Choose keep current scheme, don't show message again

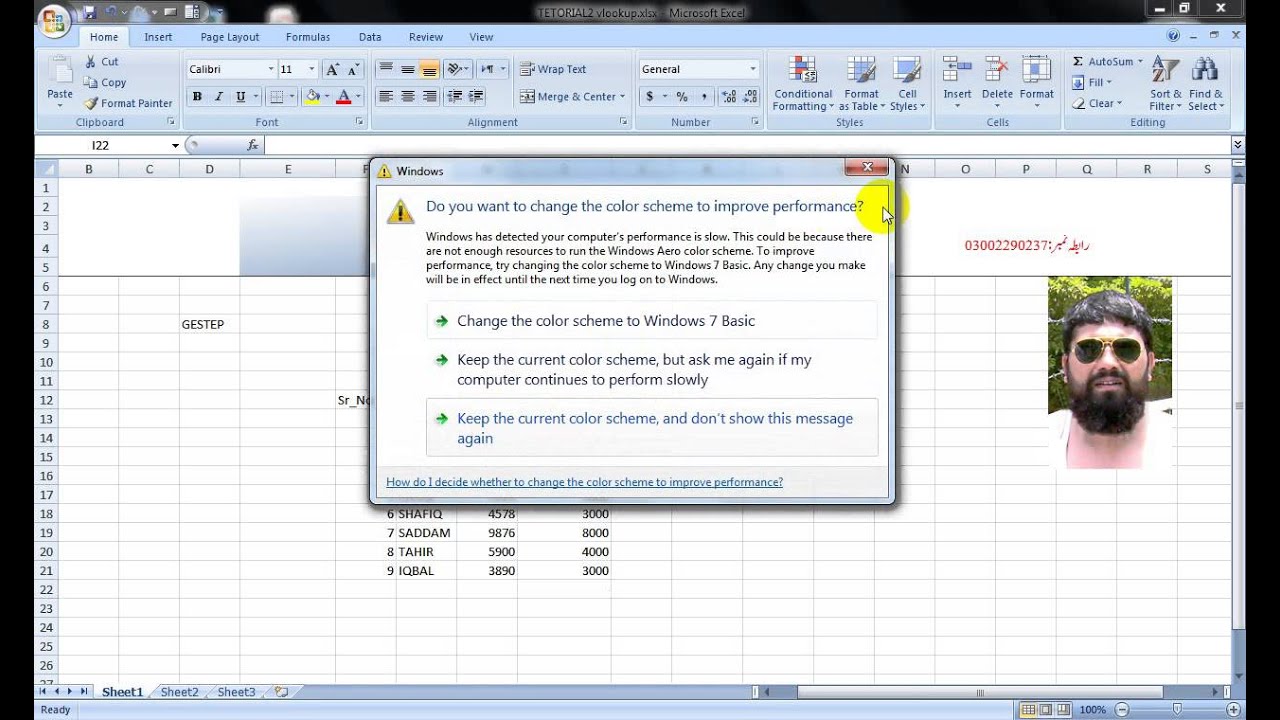pos(652,428)
